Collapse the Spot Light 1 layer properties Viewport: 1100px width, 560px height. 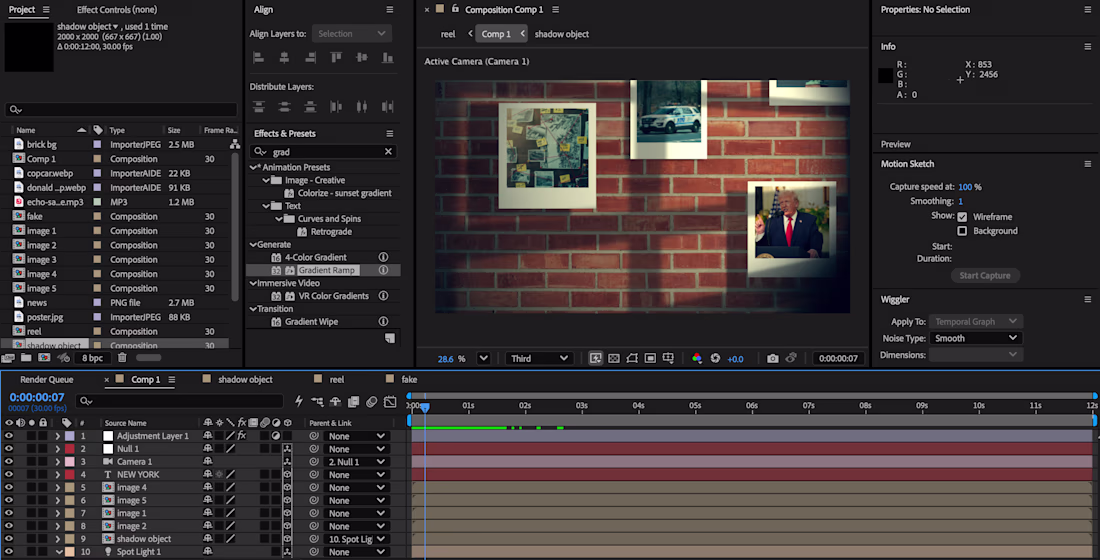point(59,552)
